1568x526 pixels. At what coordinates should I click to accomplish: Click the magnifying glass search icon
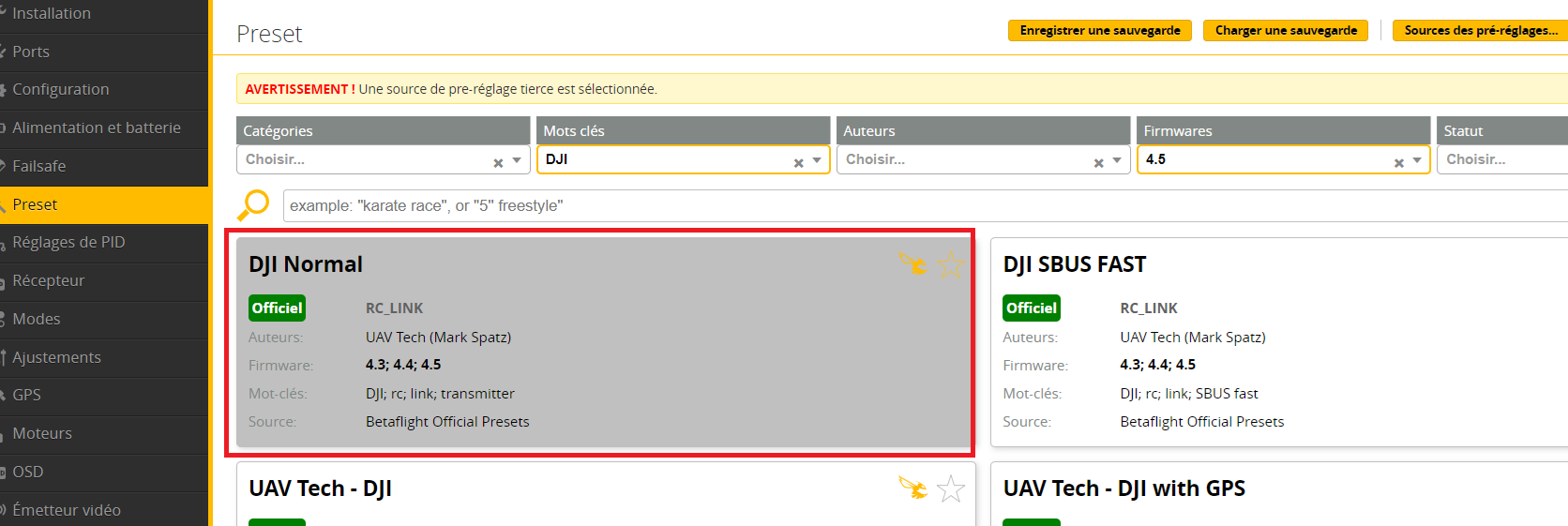point(253,204)
